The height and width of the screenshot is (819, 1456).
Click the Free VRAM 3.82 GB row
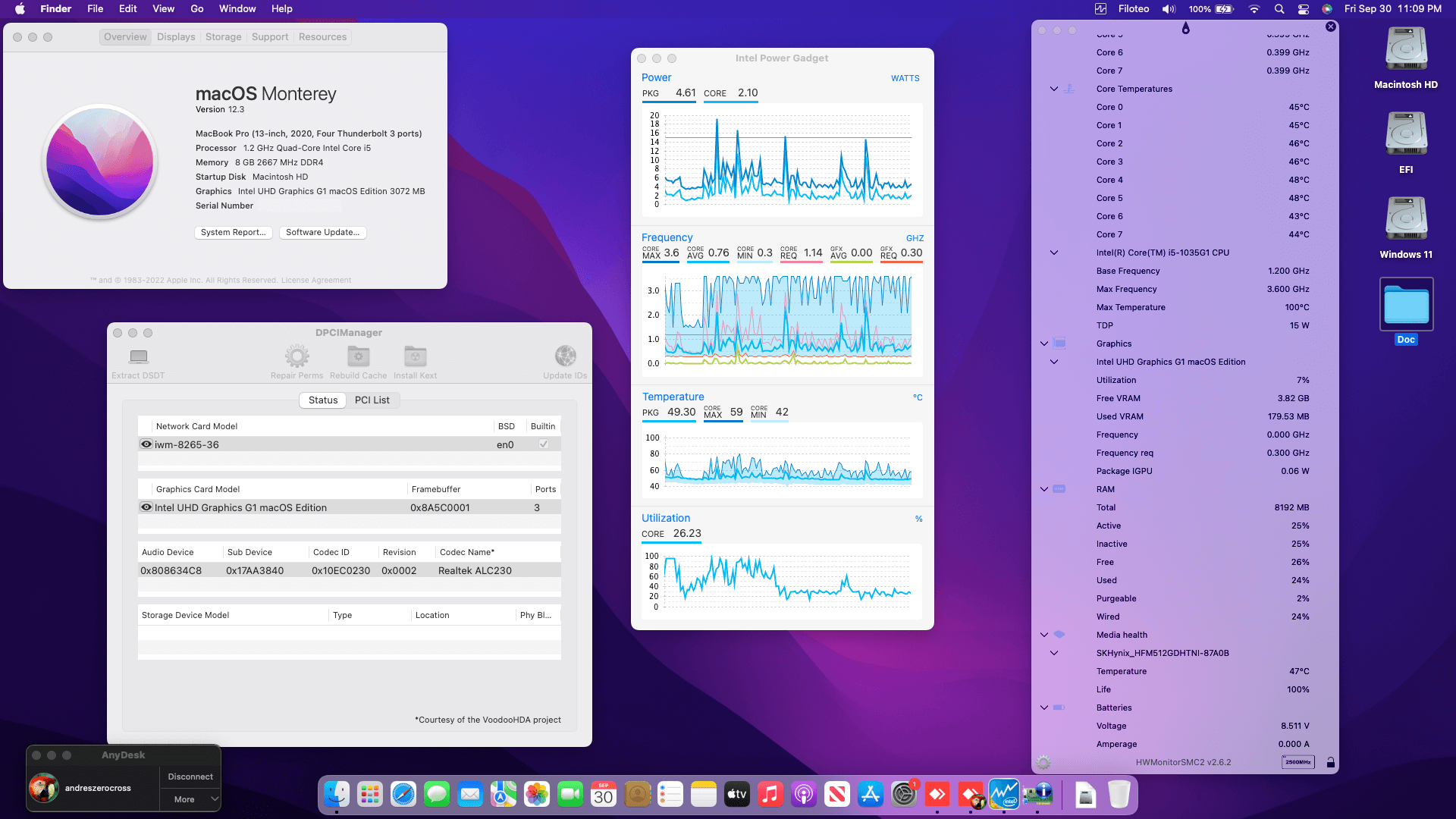1202,398
